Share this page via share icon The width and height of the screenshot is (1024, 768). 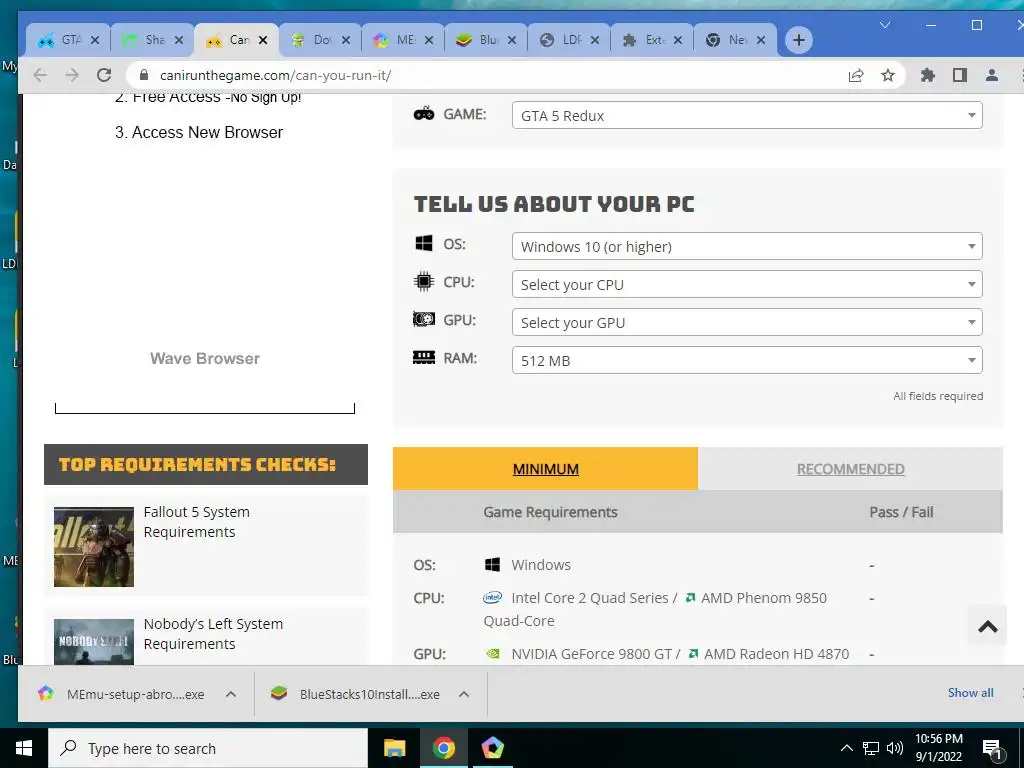[x=856, y=75]
